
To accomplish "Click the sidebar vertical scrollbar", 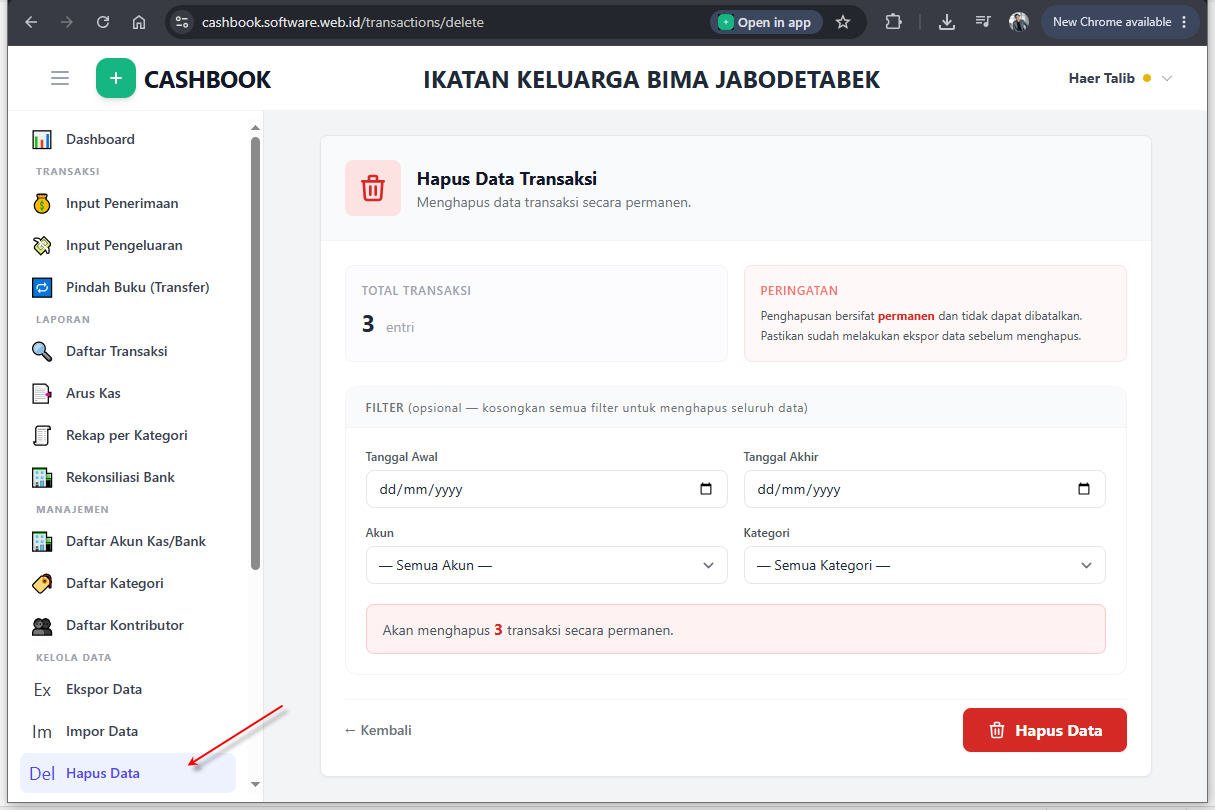I will [255, 353].
